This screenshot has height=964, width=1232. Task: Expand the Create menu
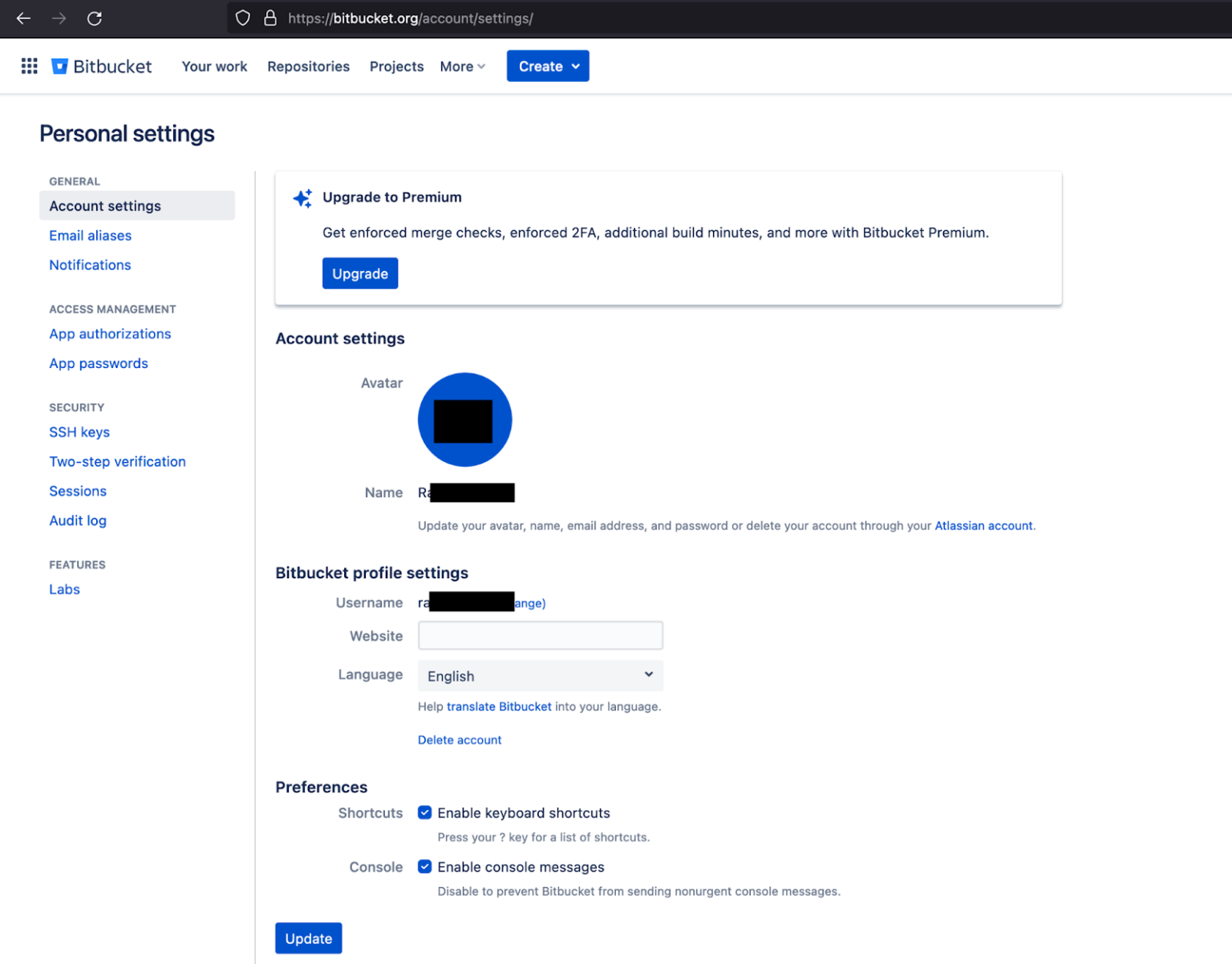click(548, 66)
